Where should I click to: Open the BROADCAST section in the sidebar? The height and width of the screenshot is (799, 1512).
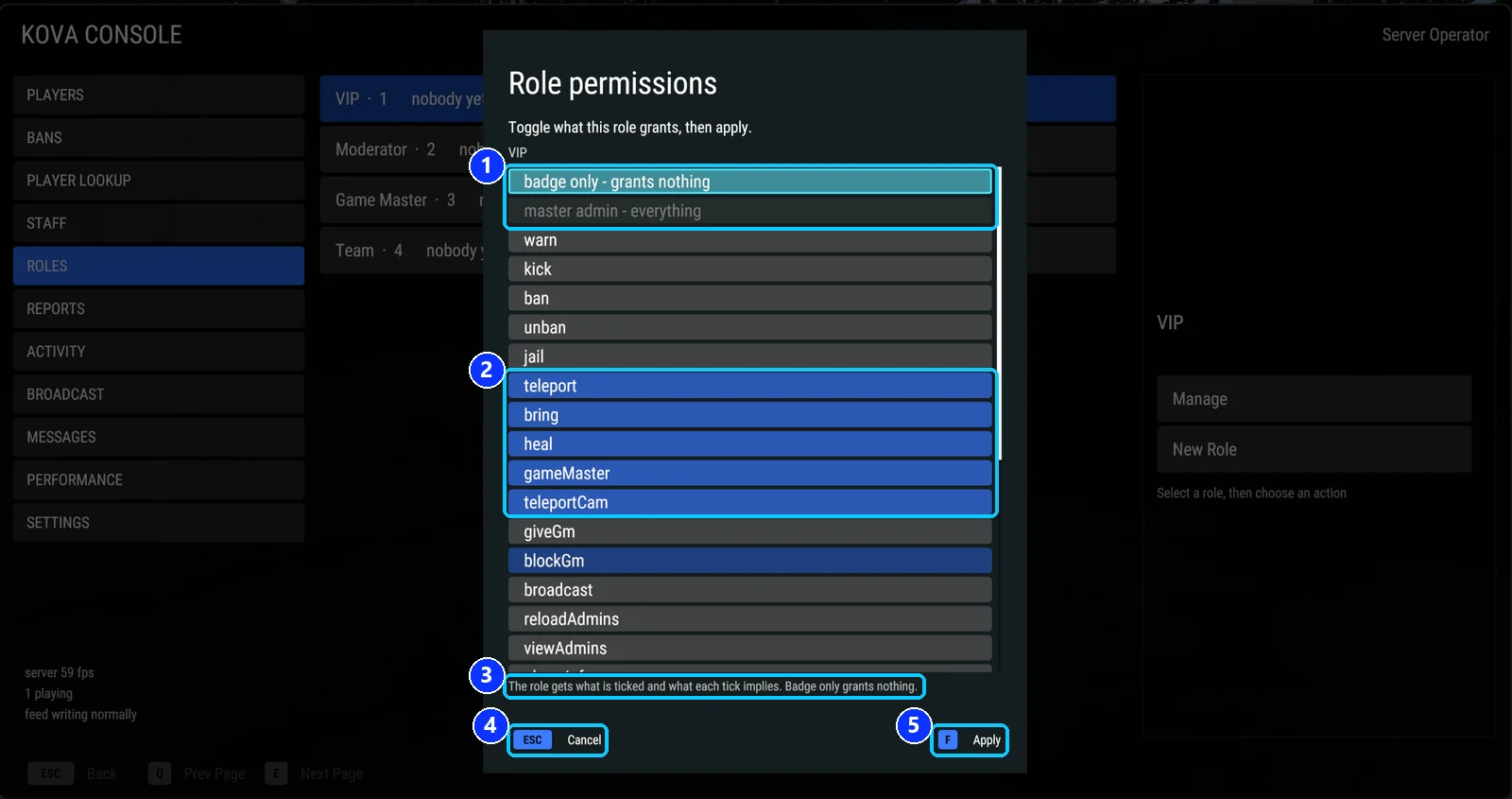click(159, 394)
